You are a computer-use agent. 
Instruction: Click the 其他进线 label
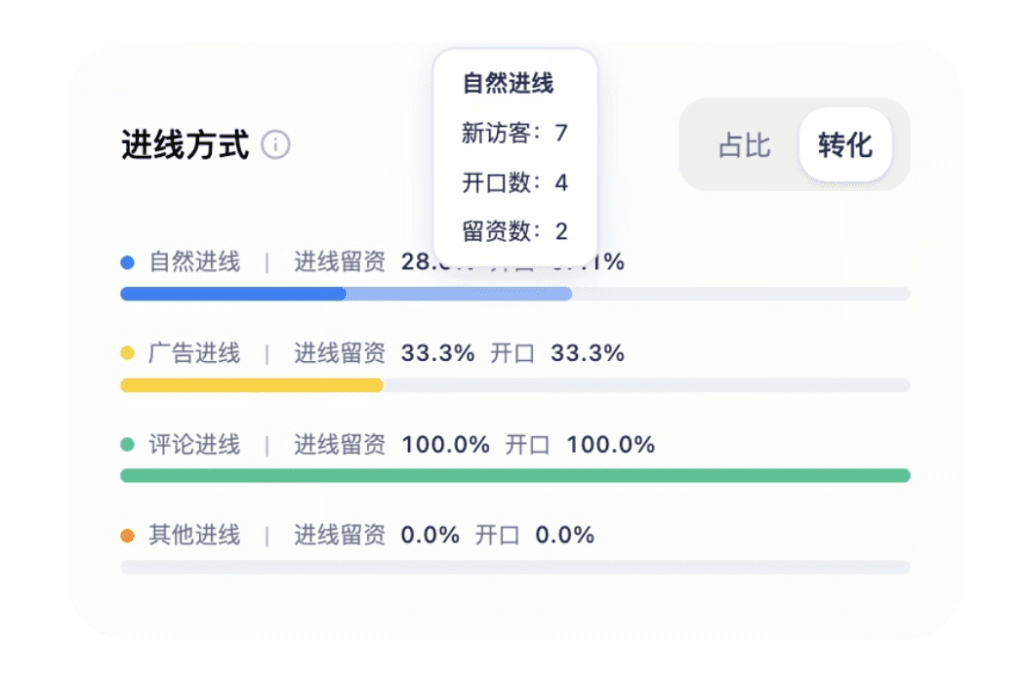pyautogui.click(x=195, y=536)
